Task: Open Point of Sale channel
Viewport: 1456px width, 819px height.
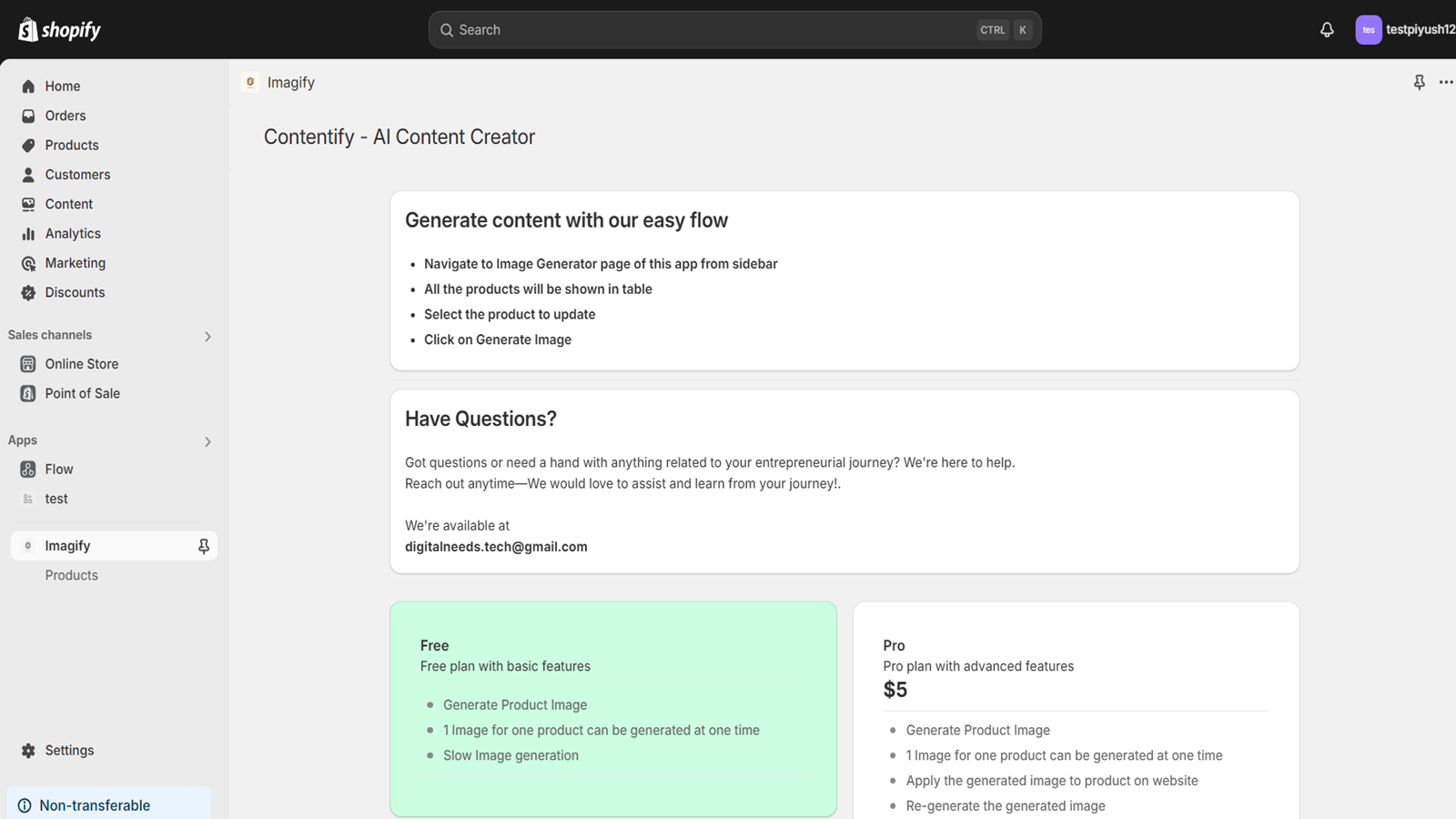Action: point(82,393)
